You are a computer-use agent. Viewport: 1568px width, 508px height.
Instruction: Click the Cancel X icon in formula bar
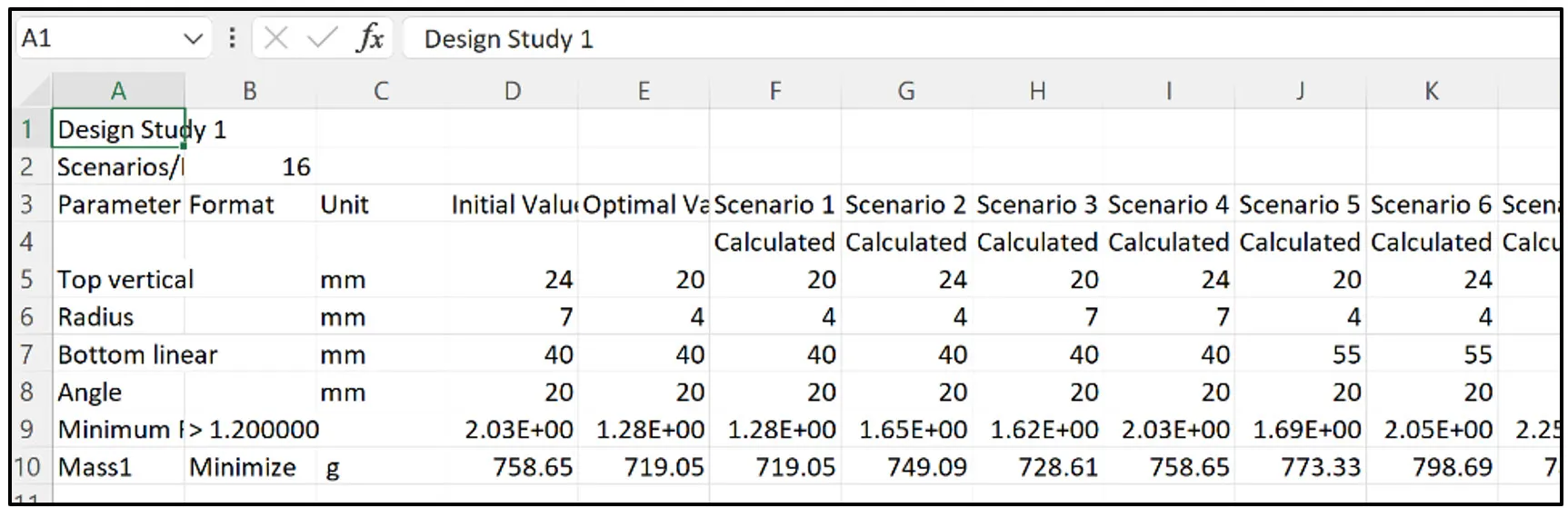(x=275, y=38)
